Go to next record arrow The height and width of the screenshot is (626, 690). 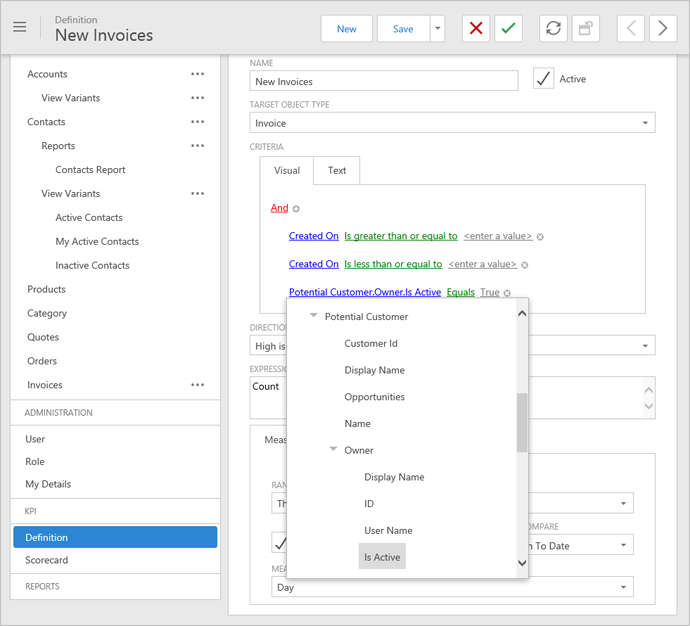pos(663,29)
